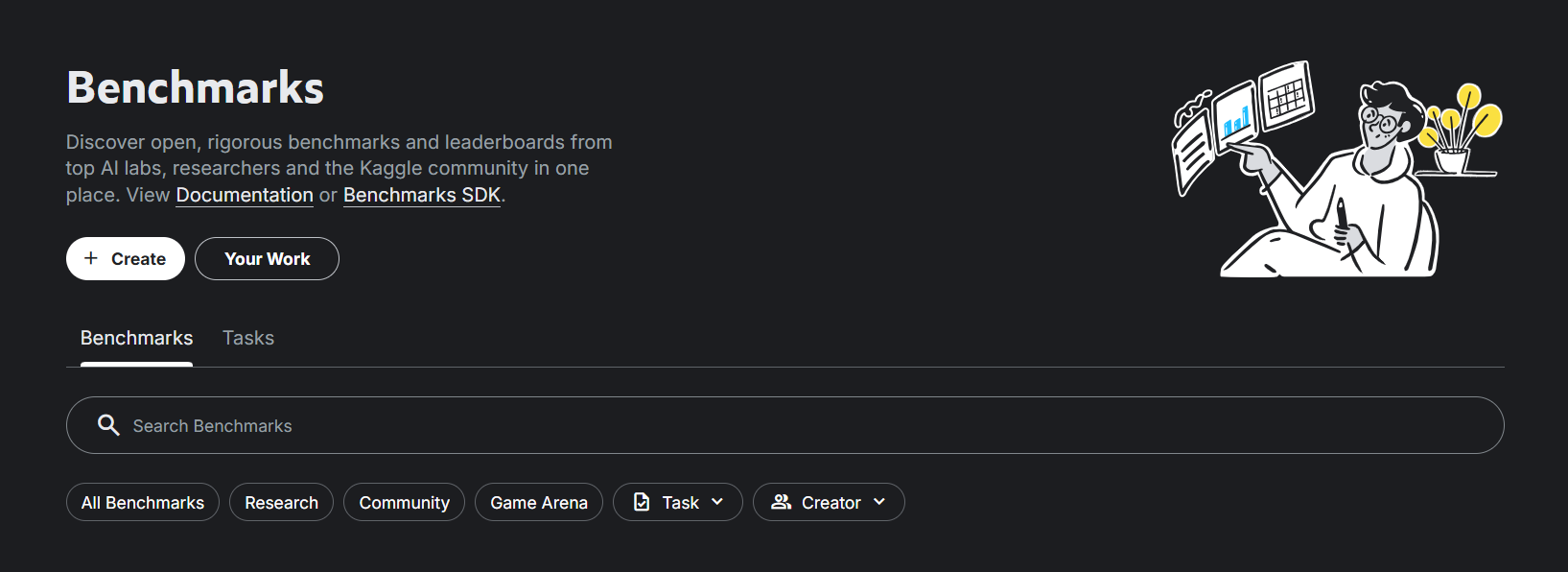
Task: Select the Benchmarks tab
Action: click(136, 338)
